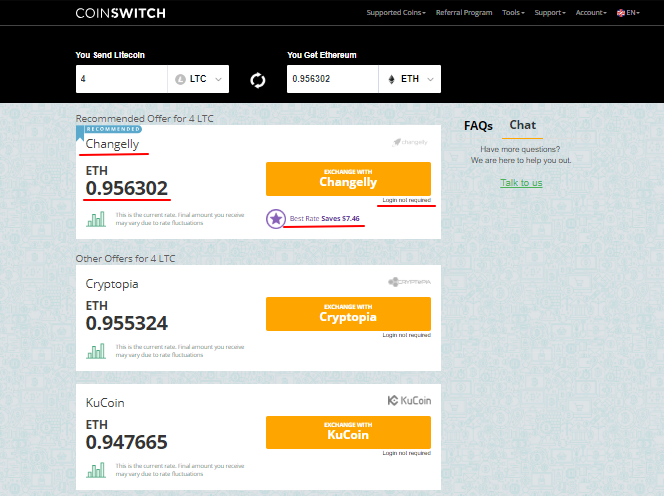Screen dimensions: 664x496
Task: Click the receive amount field showing 0.956302
Action: tap(332, 79)
